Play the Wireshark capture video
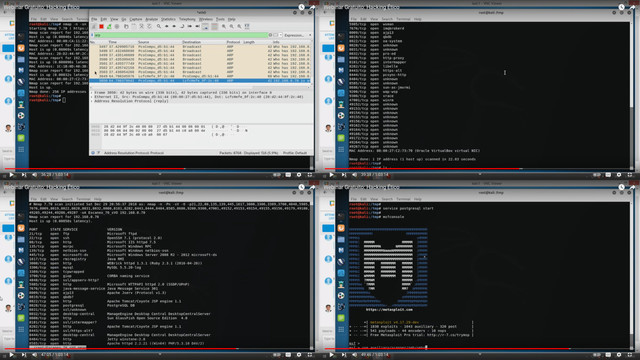This screenshot has width=640, height=360. point(11,175)
